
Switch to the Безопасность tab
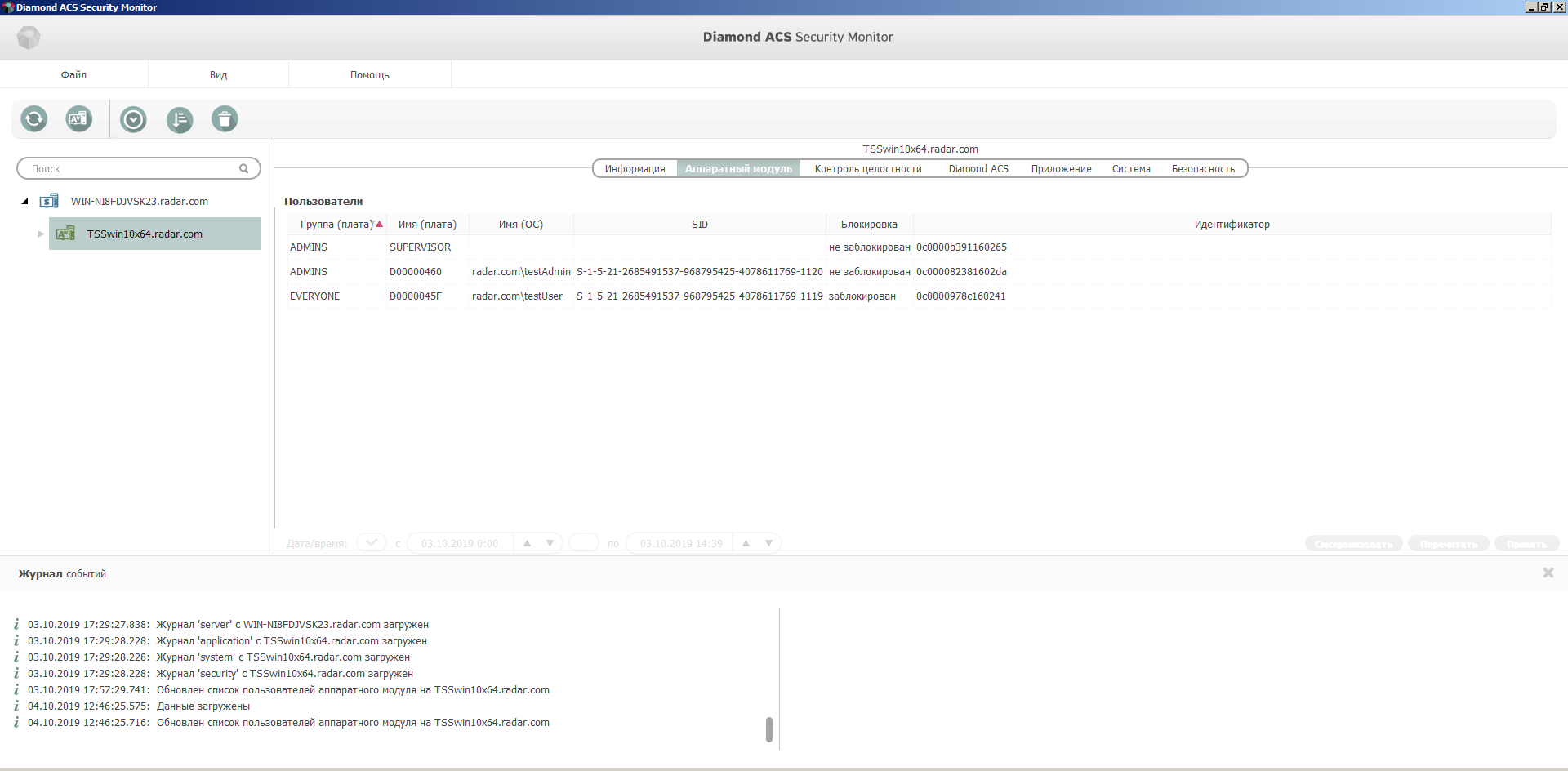tap(1203, 169)
